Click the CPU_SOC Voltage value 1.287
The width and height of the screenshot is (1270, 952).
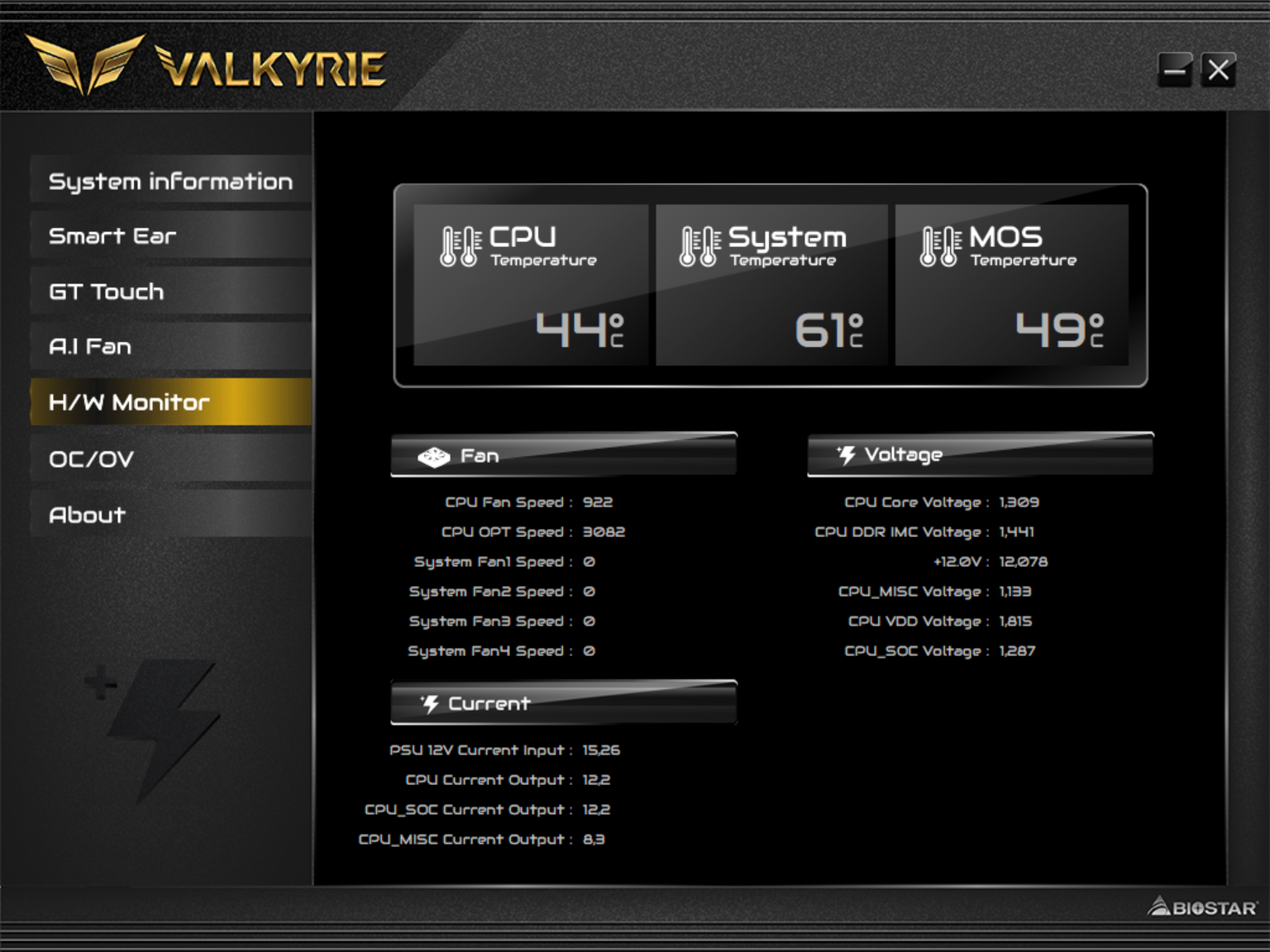click(1017, 651)
